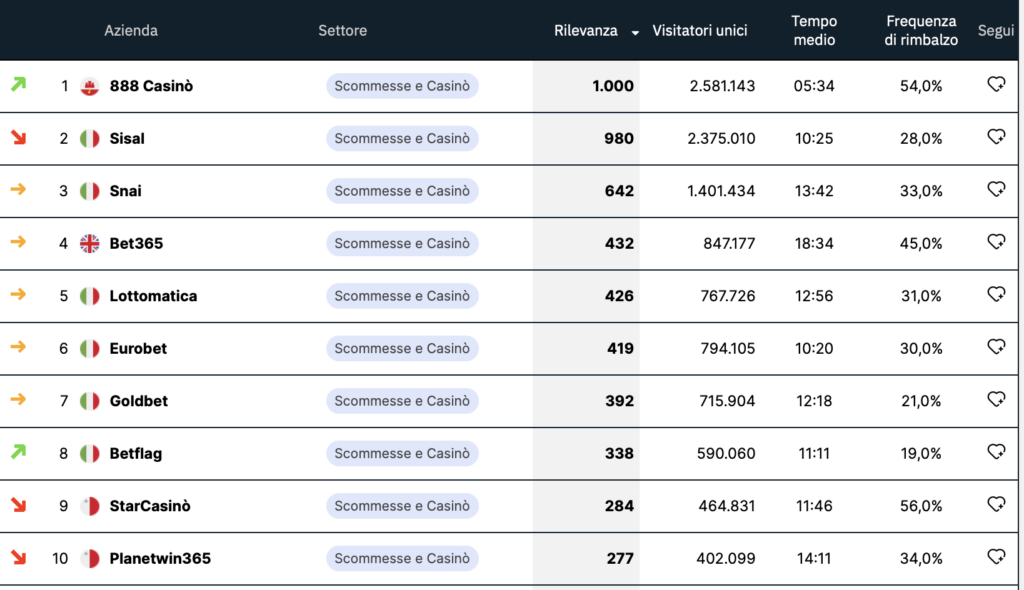Screen dimensions: 1024x590
Task: Click the Segui column header
Action: (995, 31)
